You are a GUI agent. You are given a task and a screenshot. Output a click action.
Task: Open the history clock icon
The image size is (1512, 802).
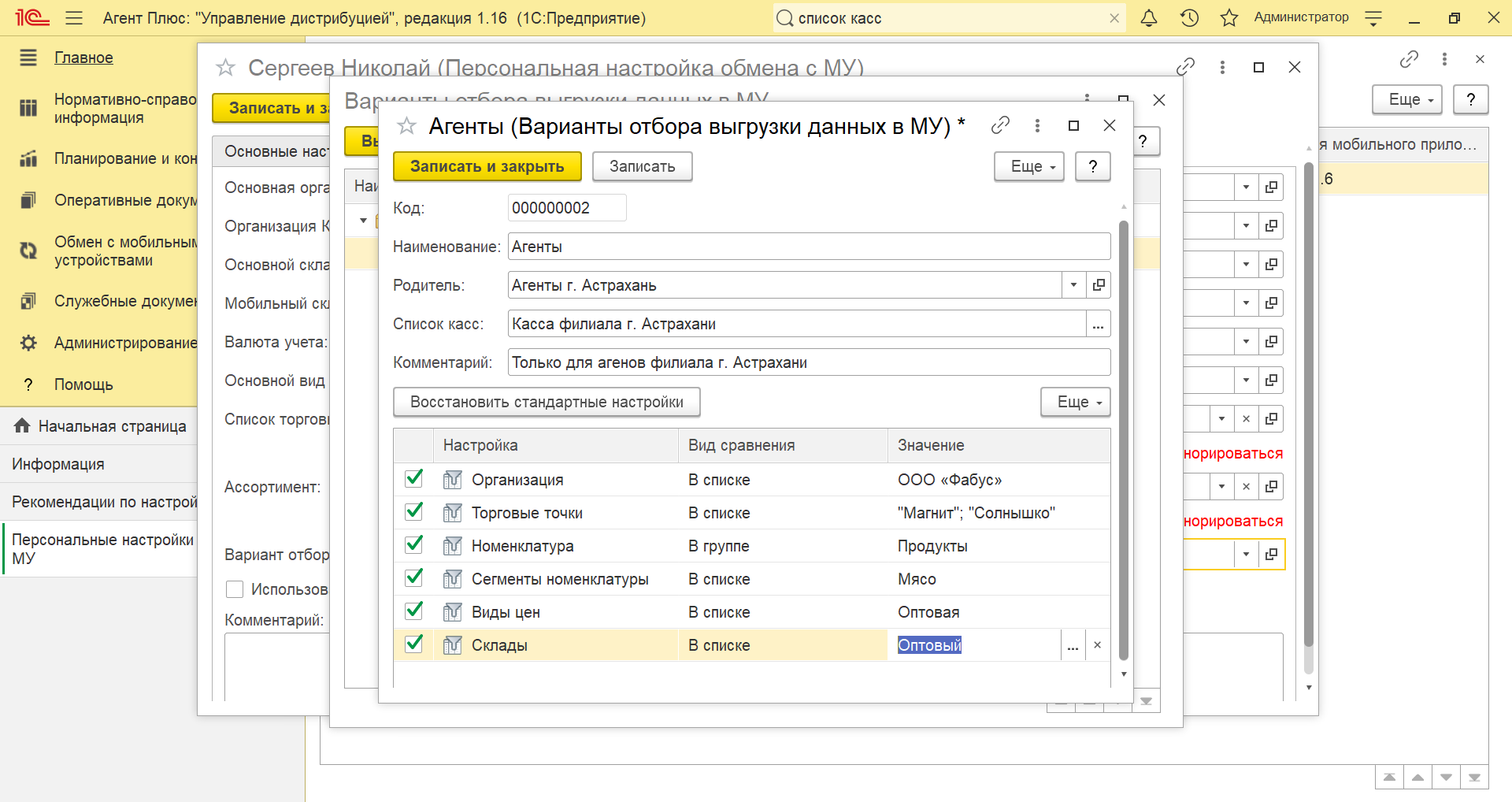click(1189, 18)
